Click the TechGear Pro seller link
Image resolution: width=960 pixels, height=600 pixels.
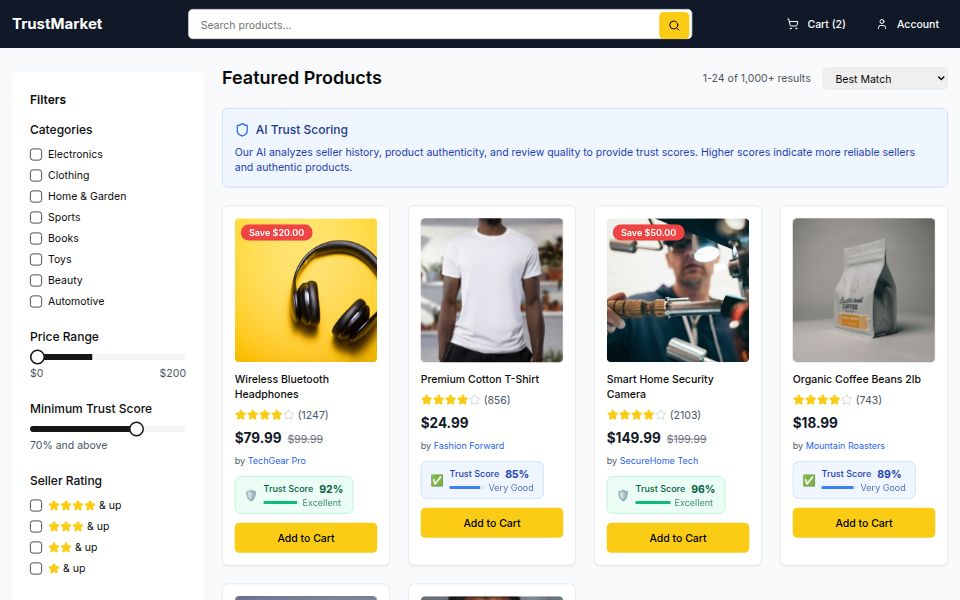point(278,460)
